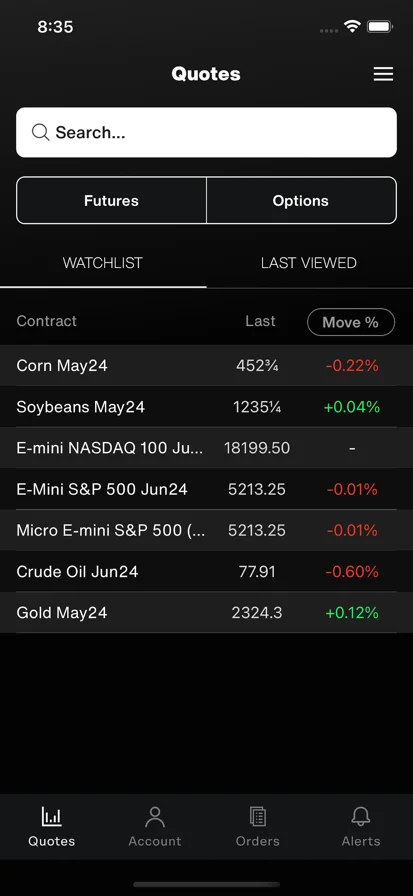Image resolution: width=413 pixels, height=896 pixels.
Task: Open Orders via the document icon
Action: click(x=258, y=817)
